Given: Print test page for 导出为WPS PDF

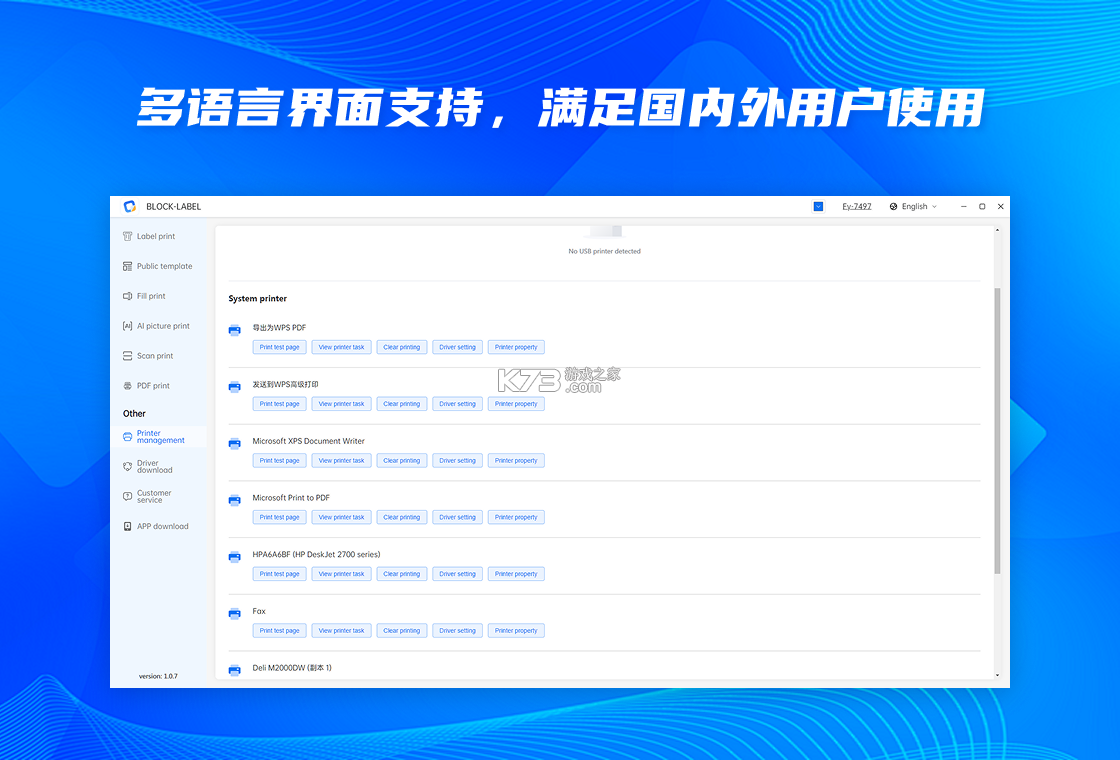Looking at the screenshot, I should pyautogui.click(x=279, y=347).
